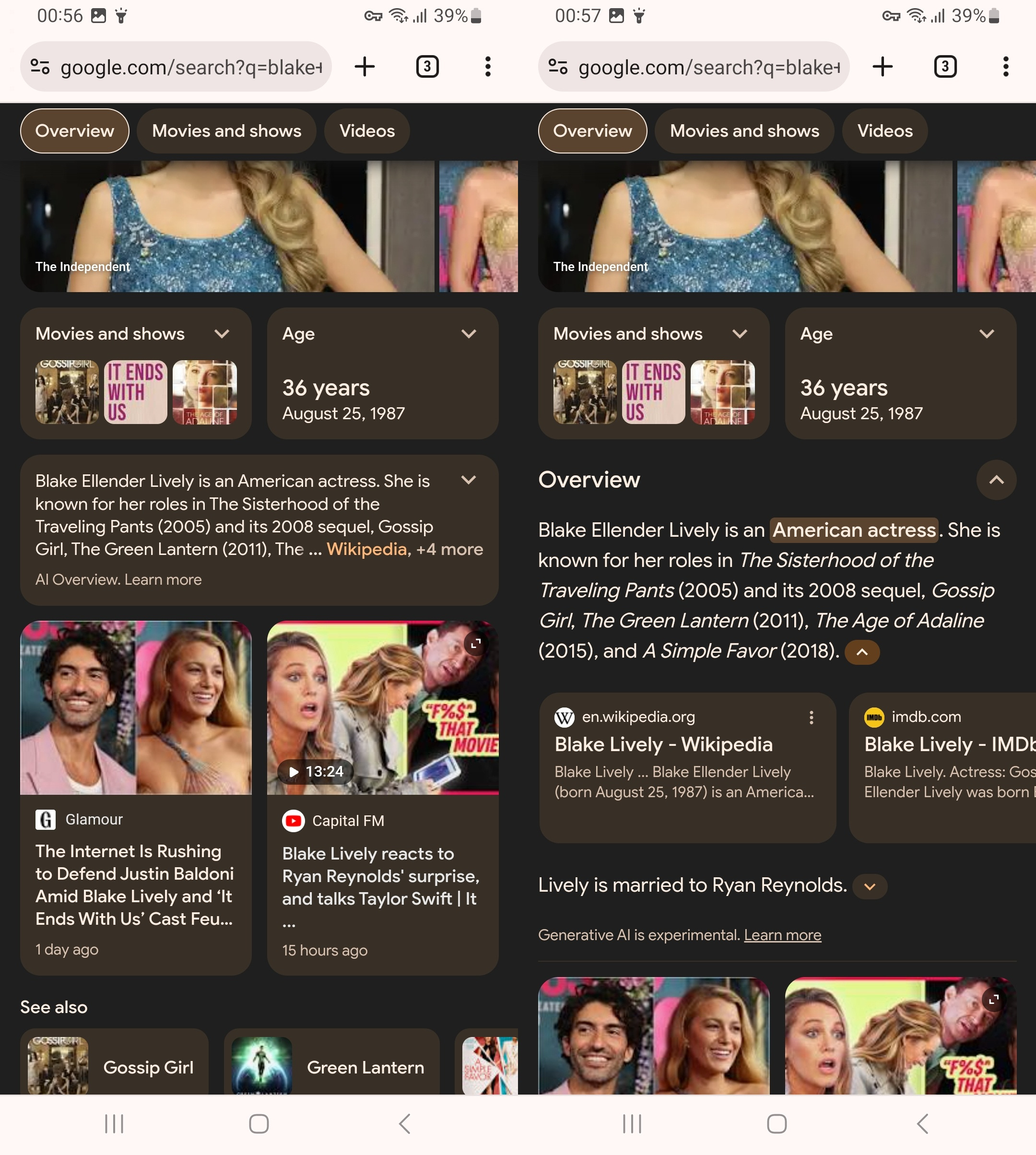1036x1155 pixels.
Task: Open new tab in right browser
Action: point(883,67)
